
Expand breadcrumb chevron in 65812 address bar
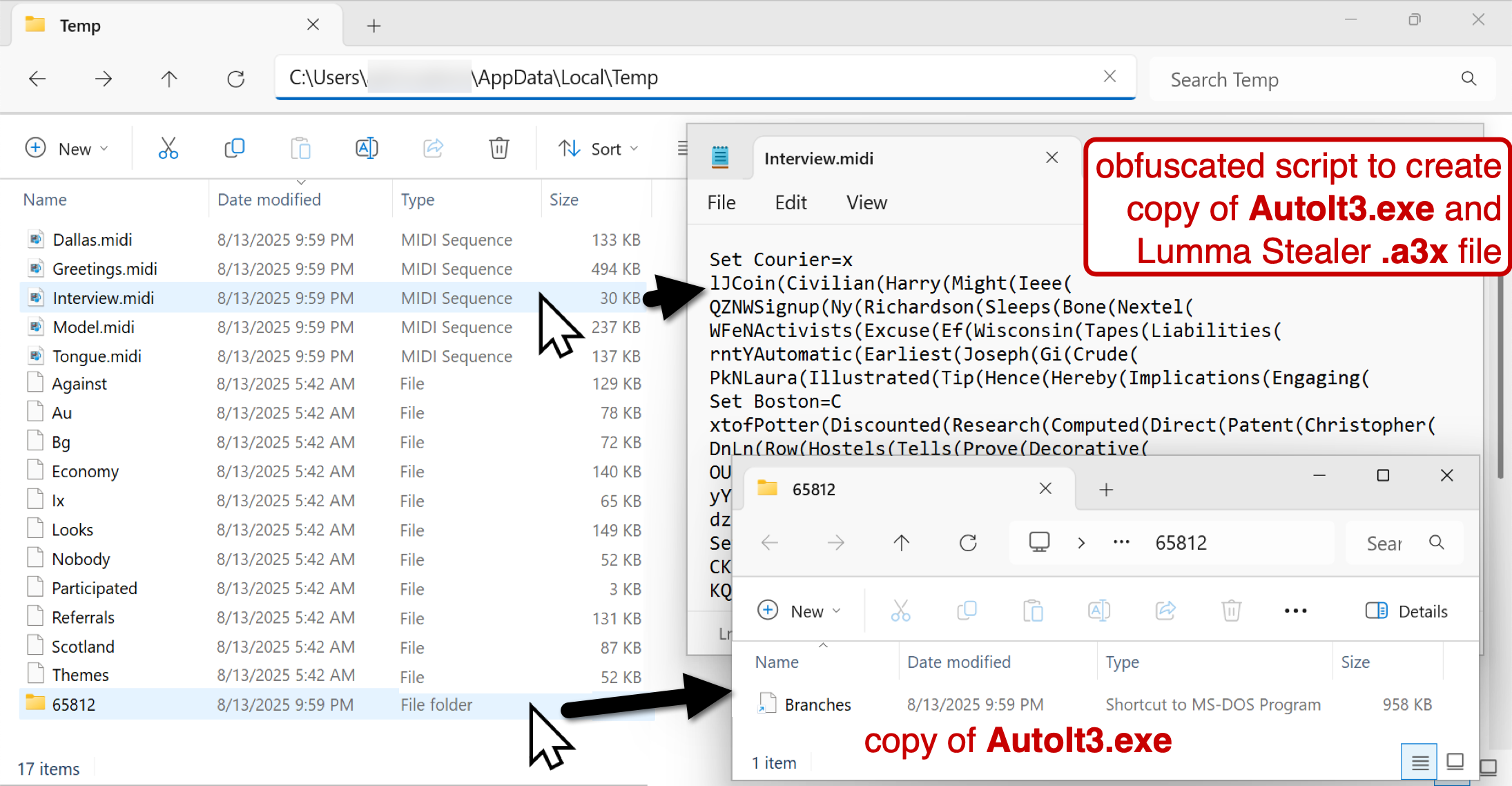1081,543
